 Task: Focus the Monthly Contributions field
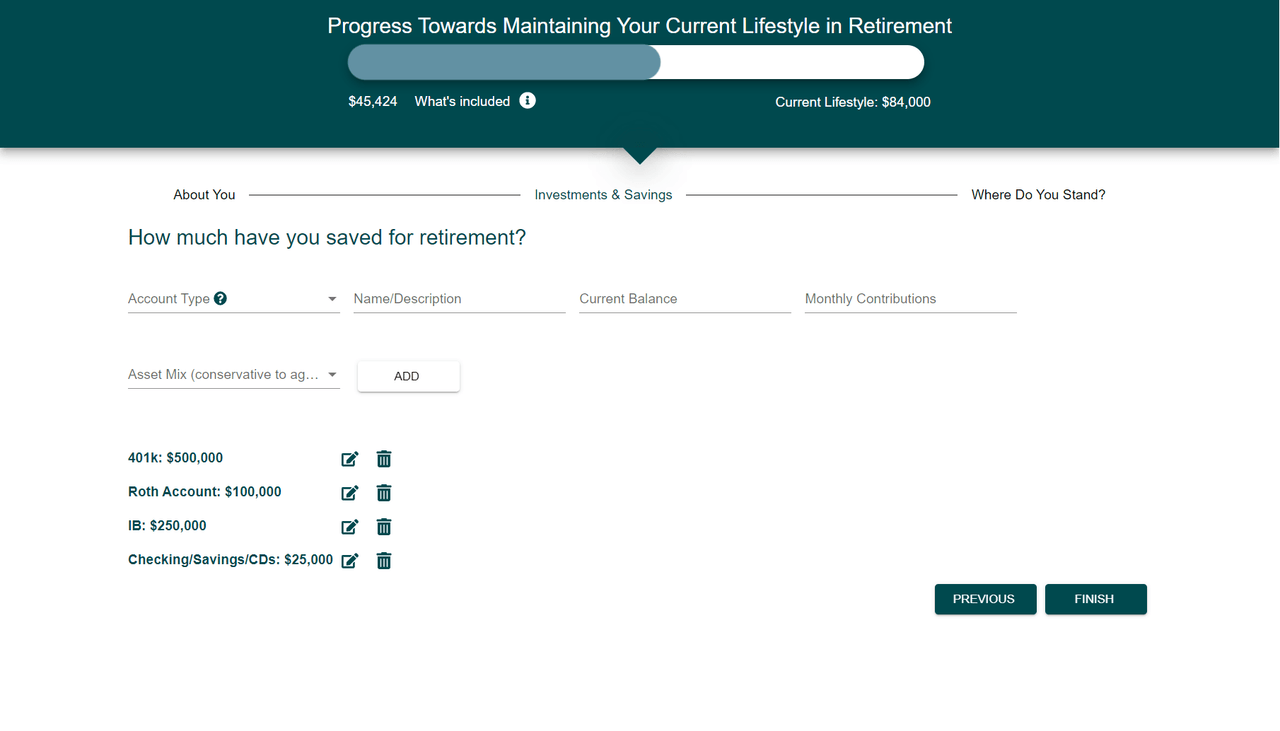(911, 298)
